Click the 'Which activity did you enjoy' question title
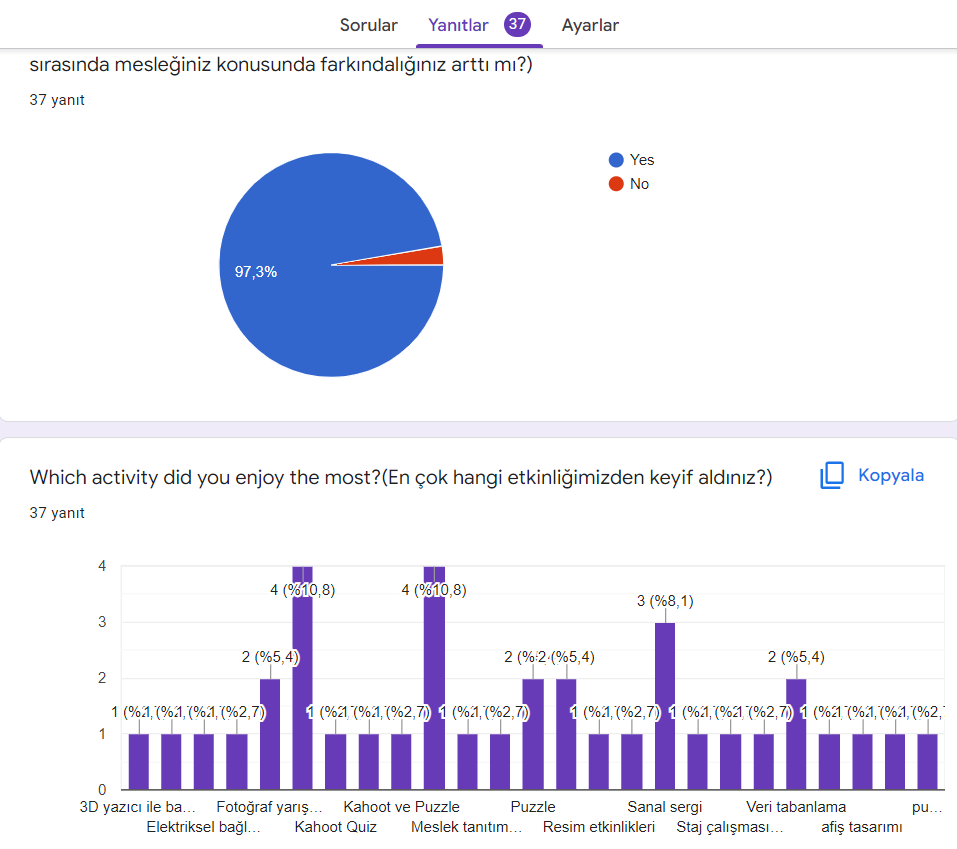This screenshot has width=957, height=849. pyautogui.click(x=400, y=477)
